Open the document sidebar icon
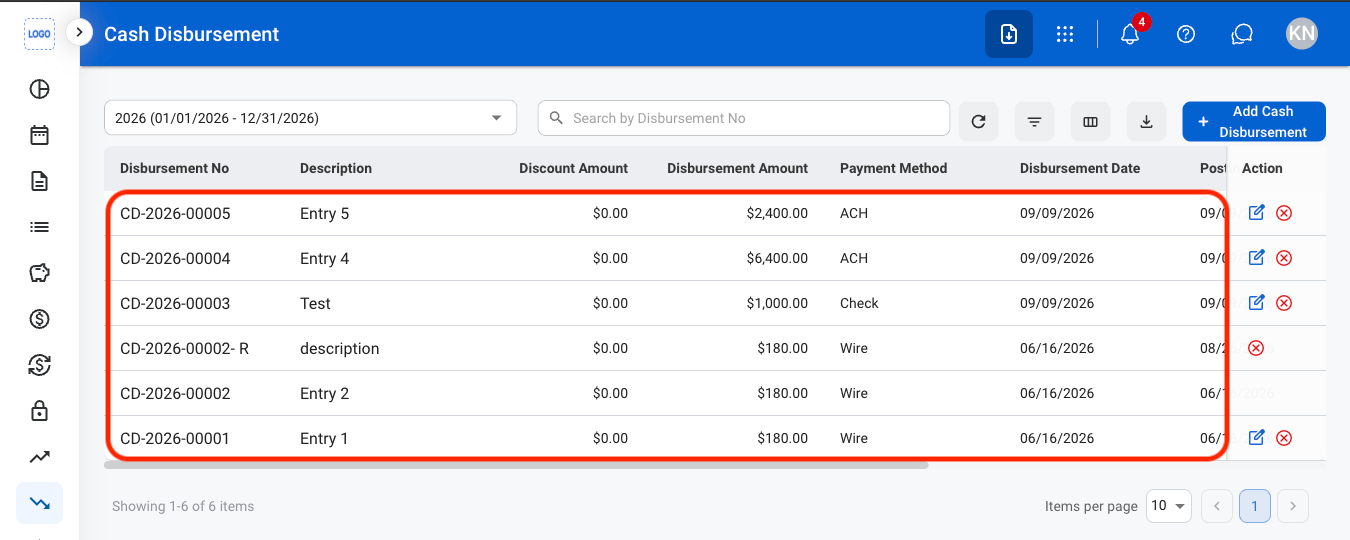 tap(39, 181)
